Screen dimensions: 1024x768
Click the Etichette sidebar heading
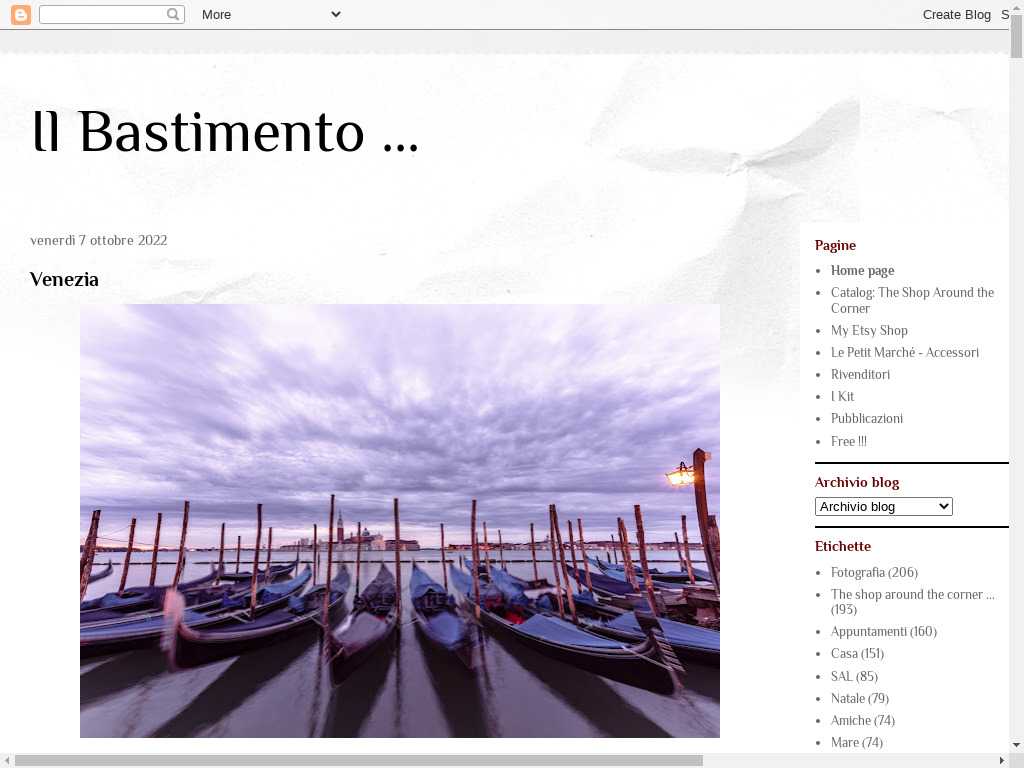pyautogui.click(x=842, y=547)
